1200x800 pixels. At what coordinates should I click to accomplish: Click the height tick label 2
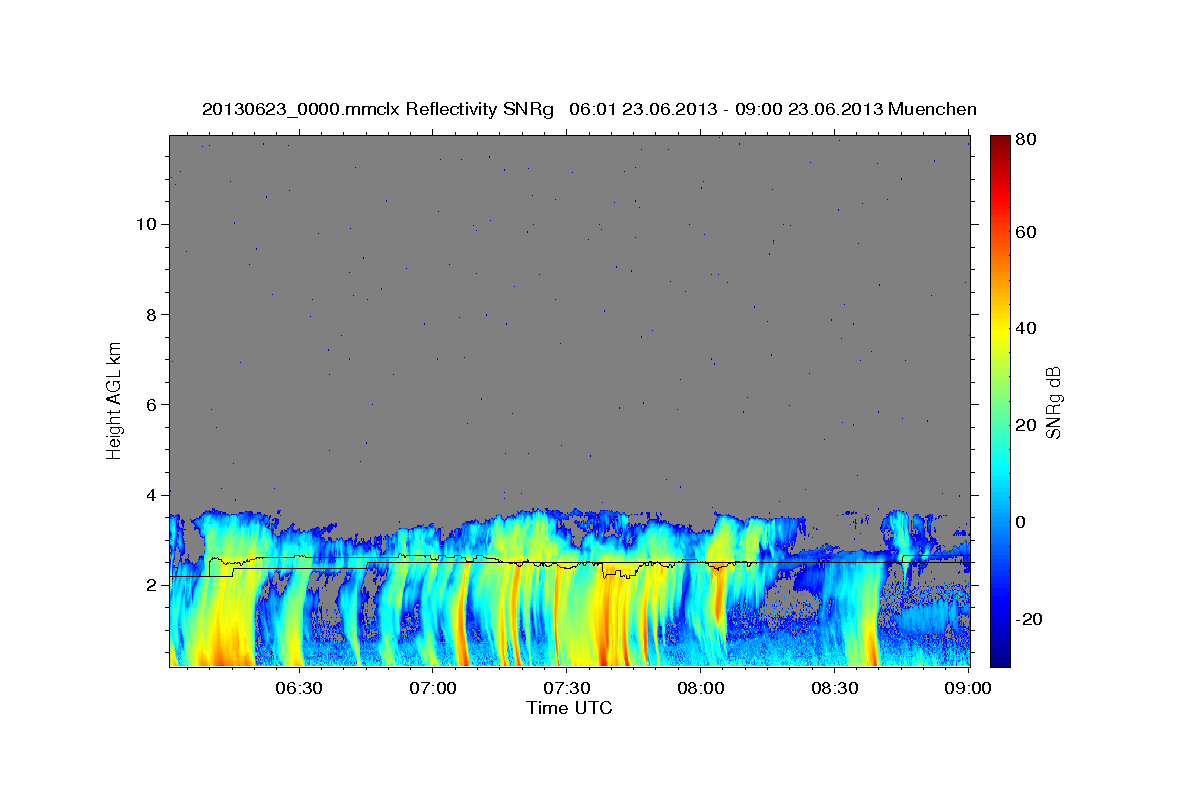149,585
